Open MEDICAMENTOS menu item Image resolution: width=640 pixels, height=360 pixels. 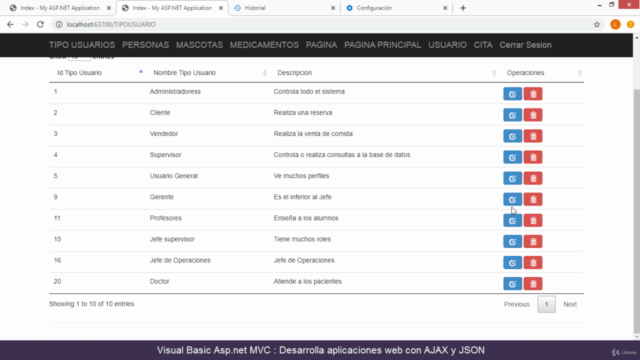pyautogui.click(x=264, y=45)
